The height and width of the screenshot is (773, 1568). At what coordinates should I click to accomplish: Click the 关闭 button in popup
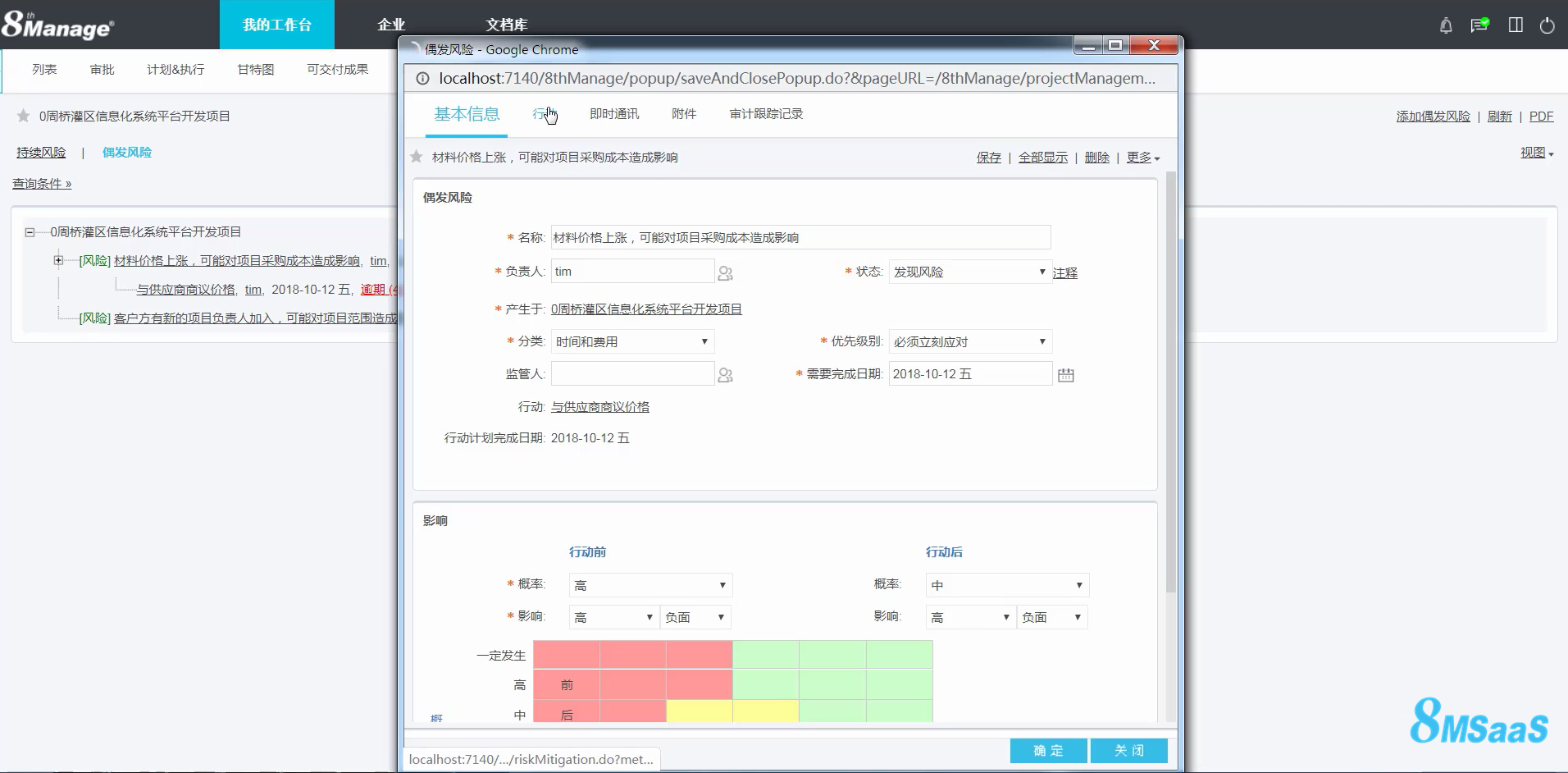click(1128, 751)
